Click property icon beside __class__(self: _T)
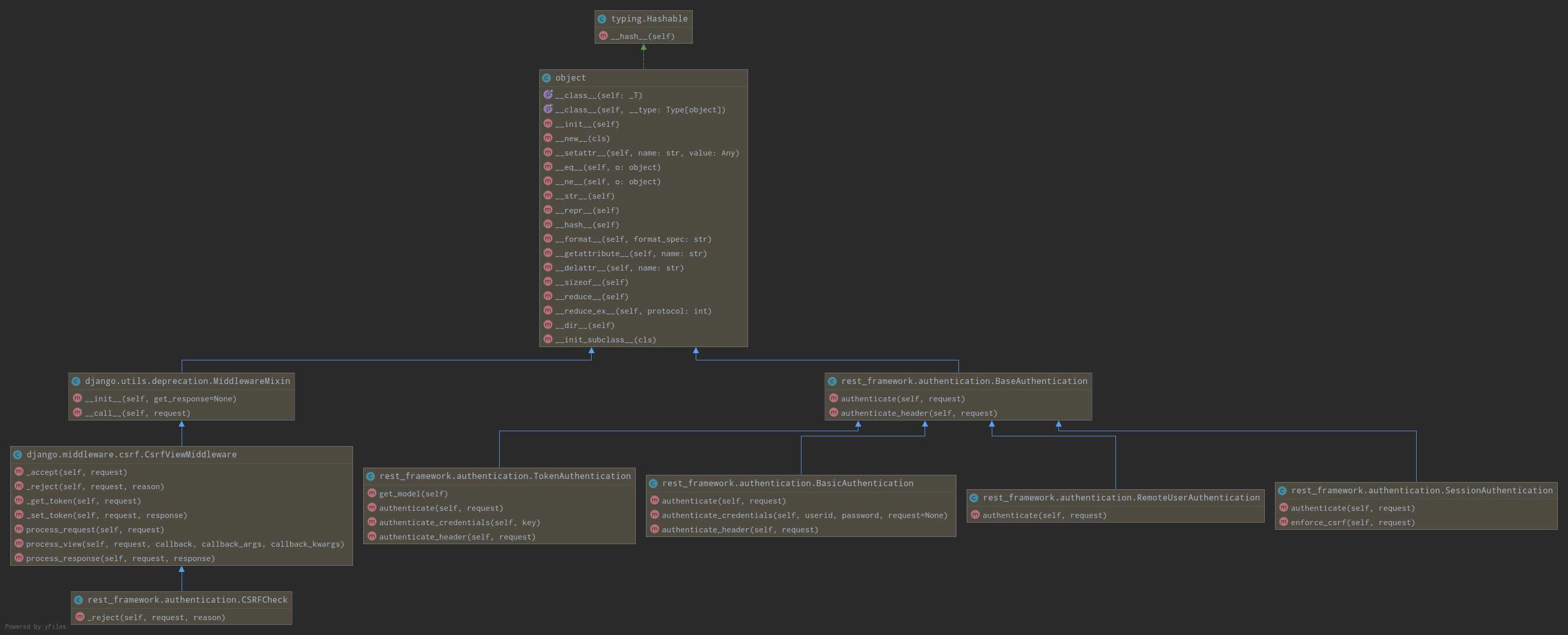This screenshot has width=1568, height=635. click(x=548, y=94)
